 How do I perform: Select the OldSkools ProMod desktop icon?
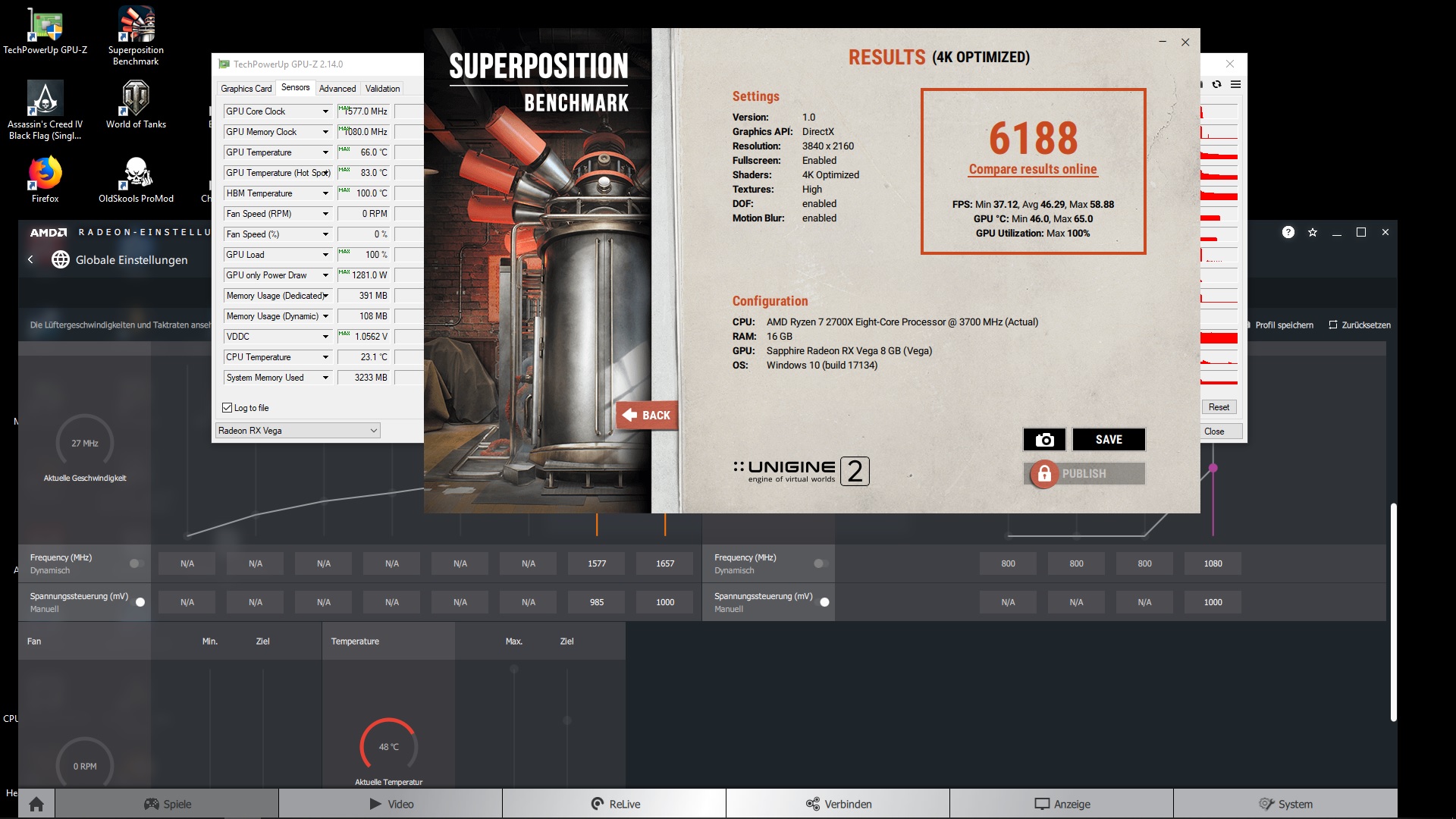pos(136,179)
